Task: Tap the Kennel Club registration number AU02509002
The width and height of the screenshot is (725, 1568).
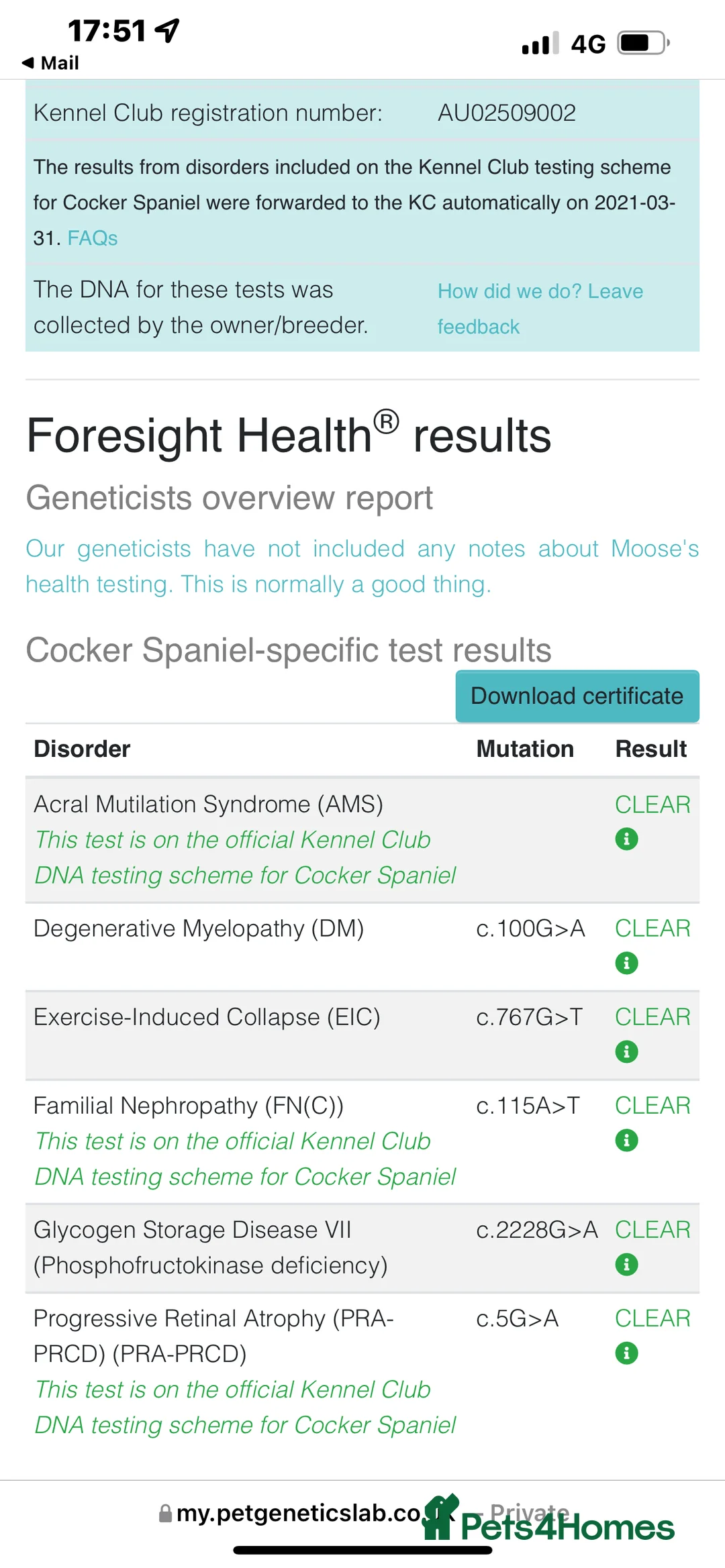Action: point(507,113)
